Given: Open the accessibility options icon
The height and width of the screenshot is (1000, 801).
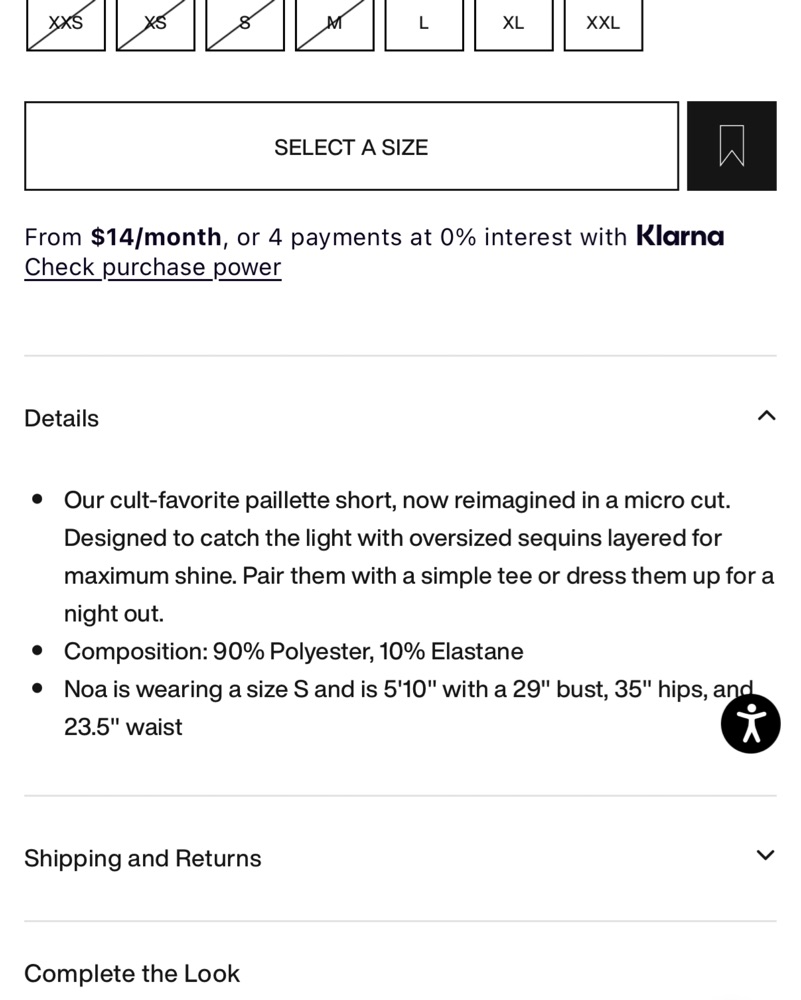Looking at the screenshot, I should tap(751, 724).
